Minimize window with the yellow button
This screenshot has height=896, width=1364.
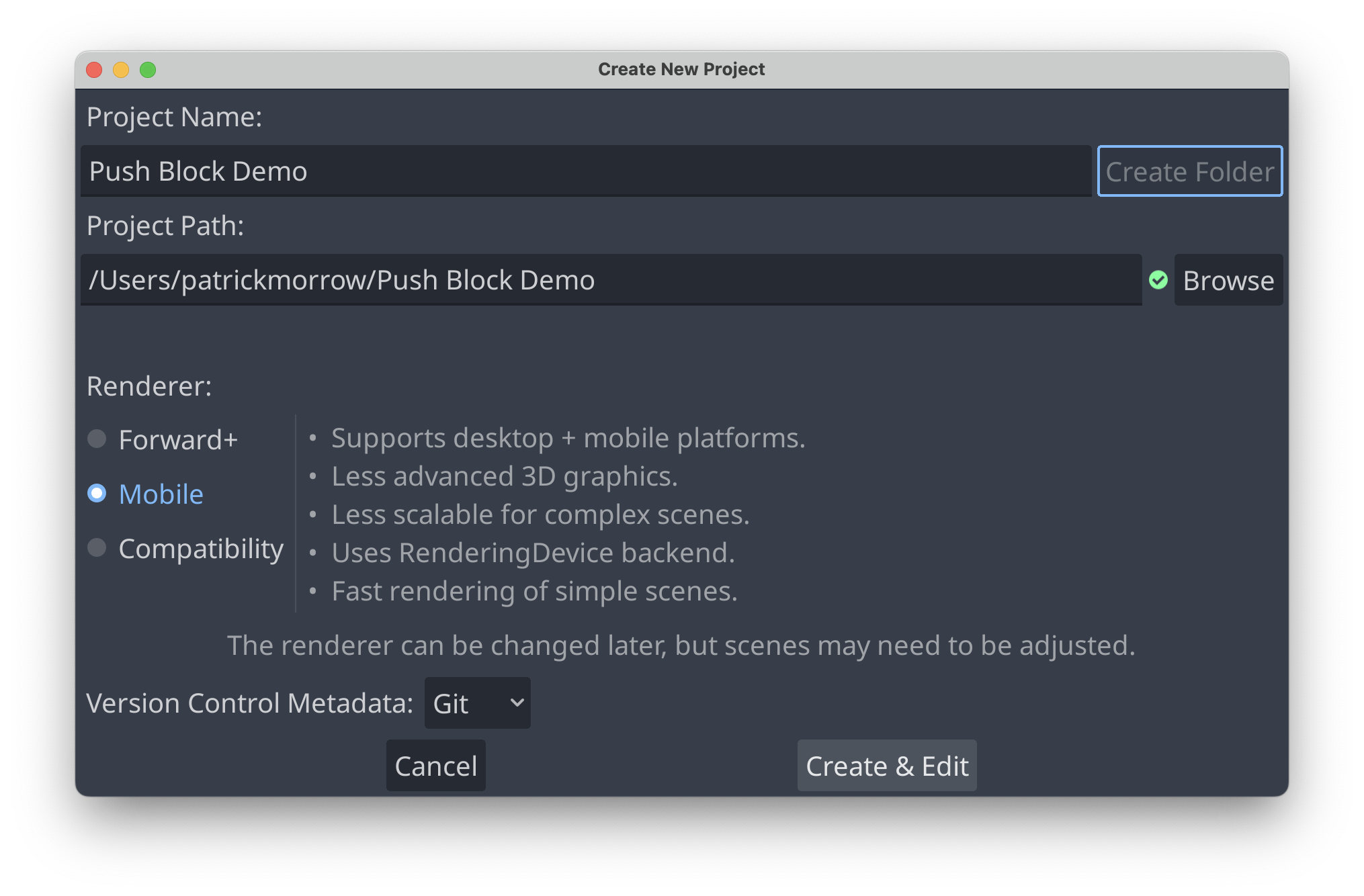(121, 70)
